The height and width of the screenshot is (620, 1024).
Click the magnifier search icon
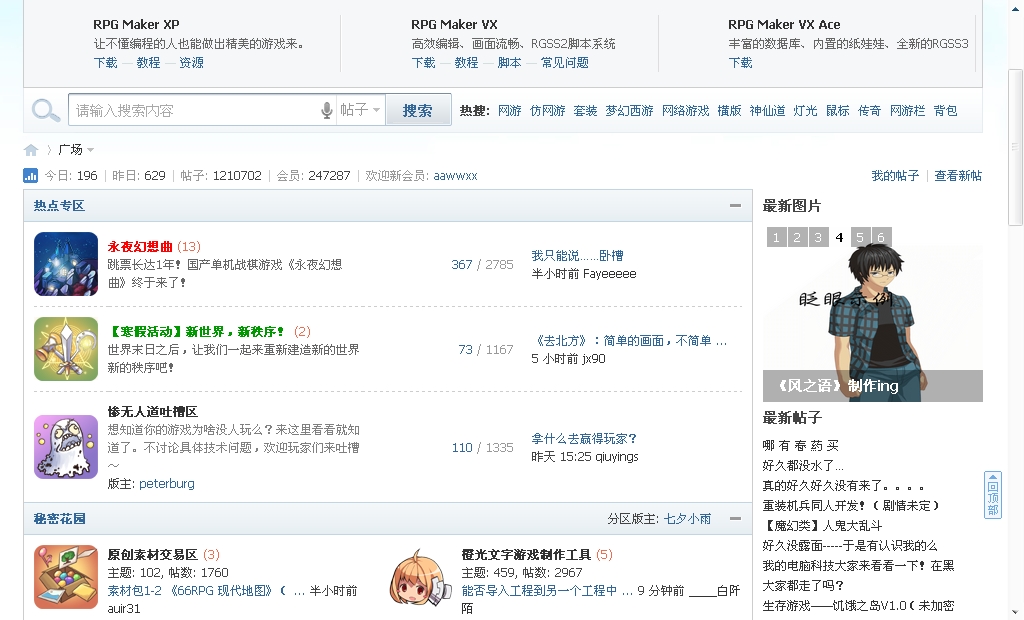coord(46,110)
